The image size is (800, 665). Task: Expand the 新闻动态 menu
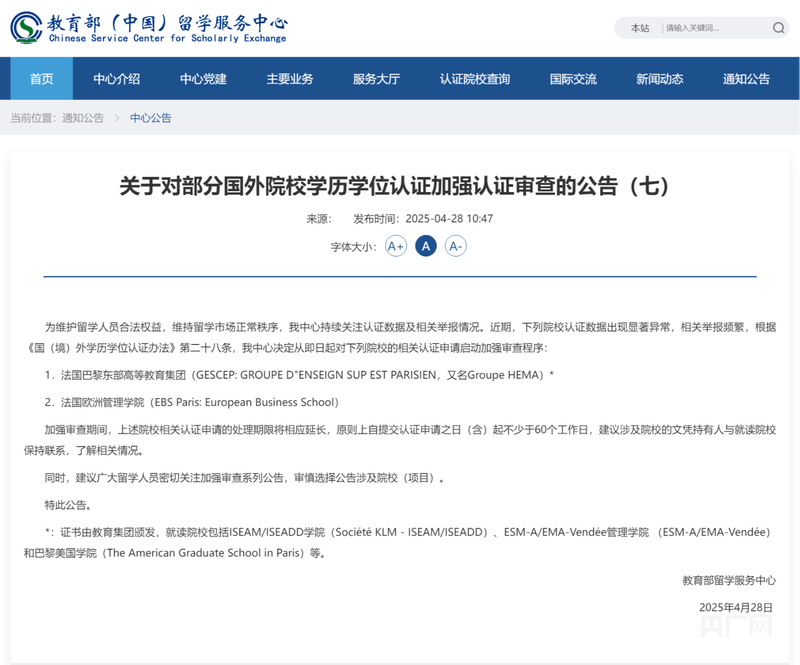[x=660, y=79]
